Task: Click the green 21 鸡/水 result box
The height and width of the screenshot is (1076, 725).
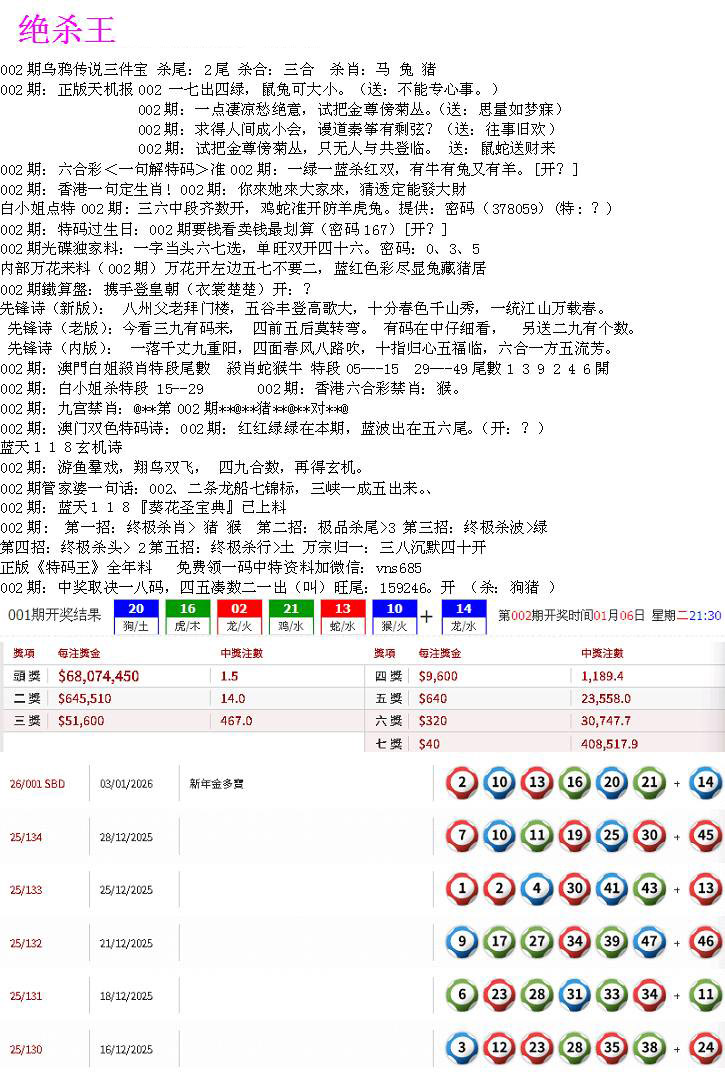Action: pos(290,617)
